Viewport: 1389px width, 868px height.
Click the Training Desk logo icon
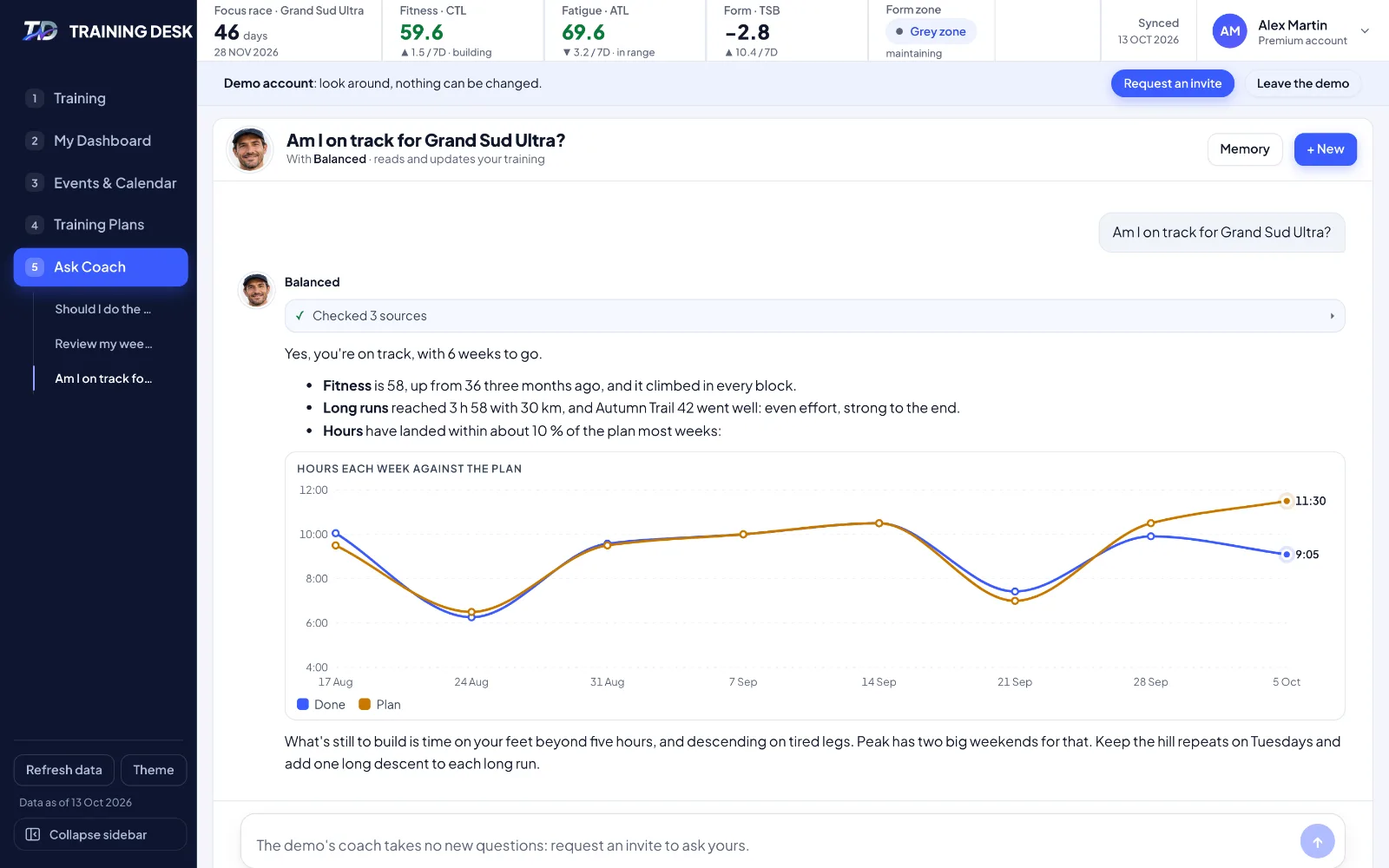[x=40, y=31]
